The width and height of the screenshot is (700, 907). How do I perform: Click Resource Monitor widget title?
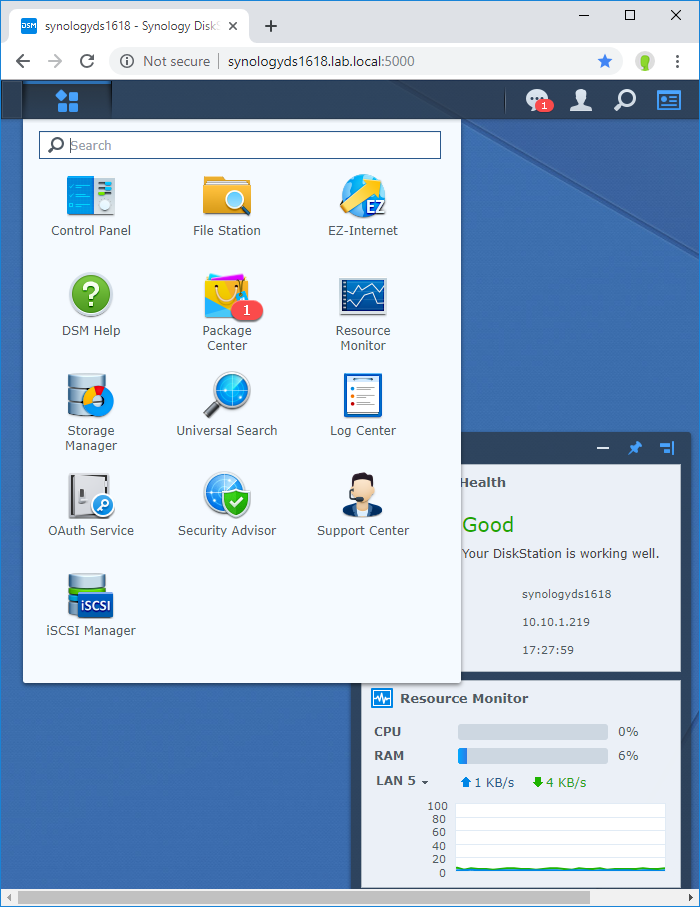point(464,698)
